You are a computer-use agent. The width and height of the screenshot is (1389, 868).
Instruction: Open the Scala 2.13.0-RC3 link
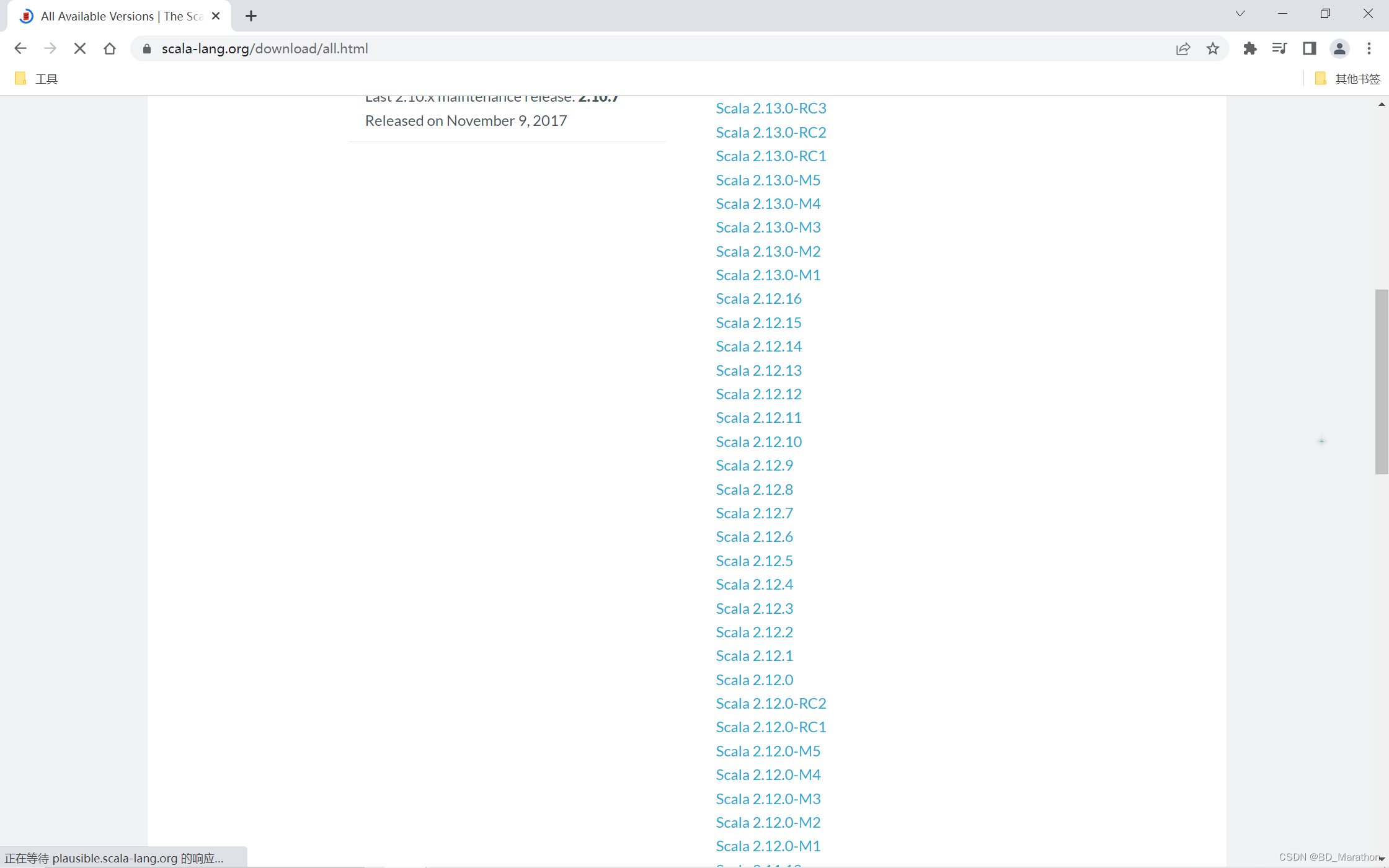771,108
